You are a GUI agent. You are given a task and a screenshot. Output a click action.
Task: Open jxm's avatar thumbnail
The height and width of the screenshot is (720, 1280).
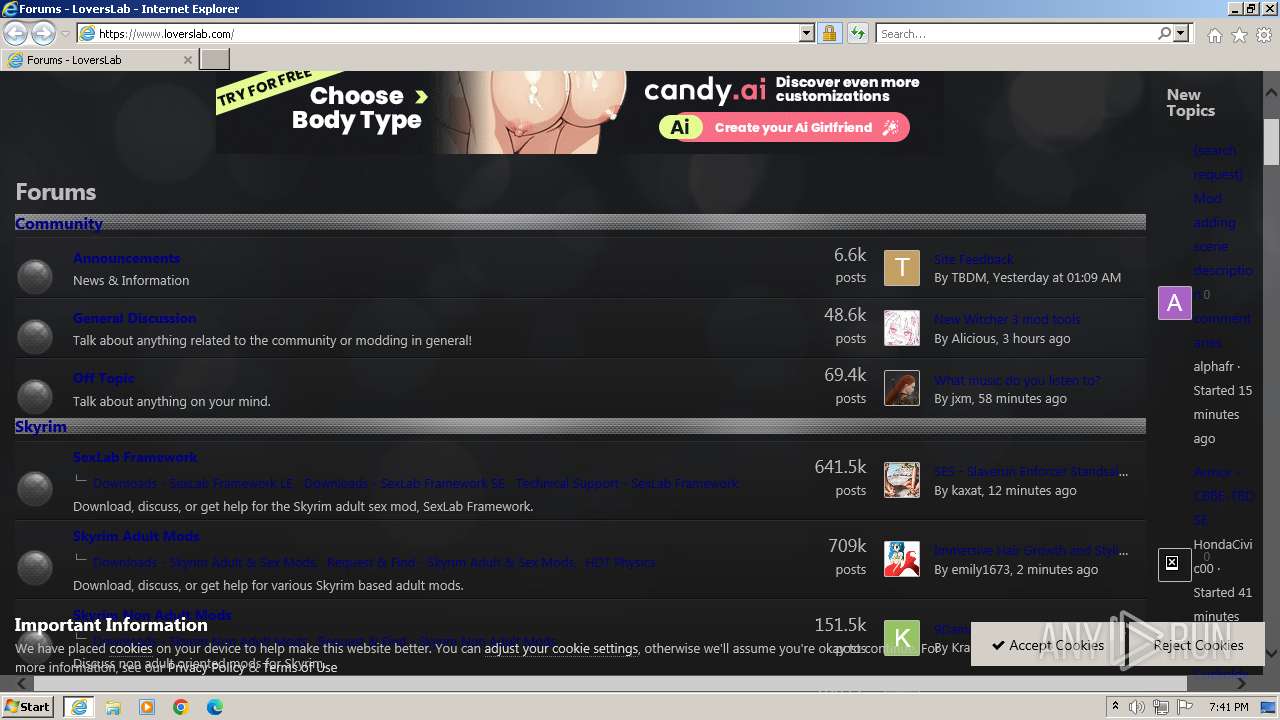(x=902, y=388)
